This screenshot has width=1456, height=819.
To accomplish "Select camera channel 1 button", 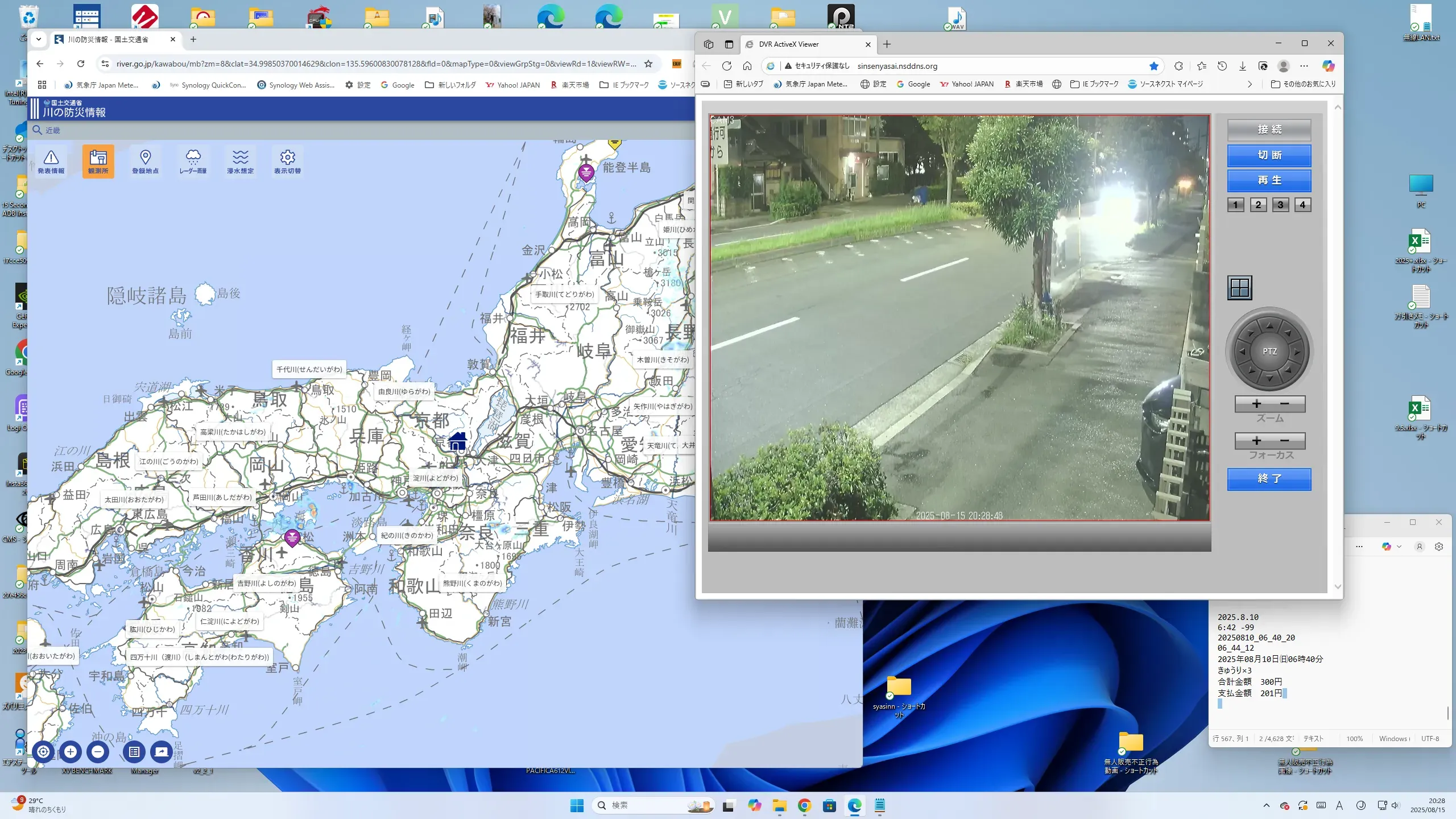I will 1235,205.
